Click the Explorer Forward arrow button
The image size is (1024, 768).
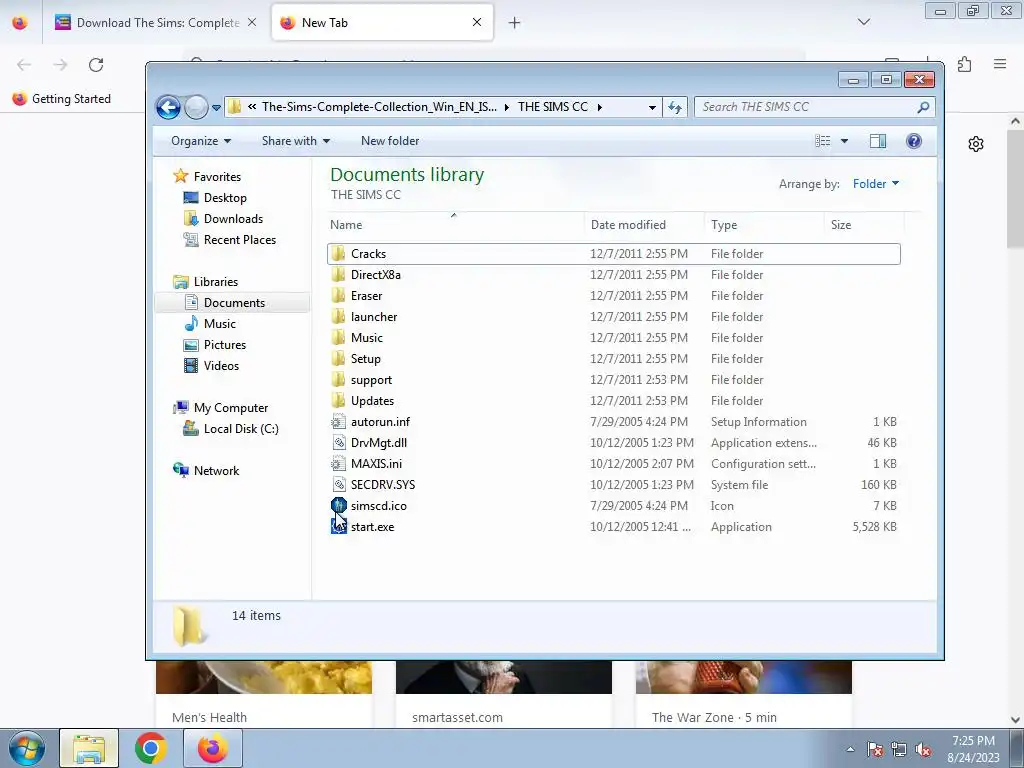(196, 107)
